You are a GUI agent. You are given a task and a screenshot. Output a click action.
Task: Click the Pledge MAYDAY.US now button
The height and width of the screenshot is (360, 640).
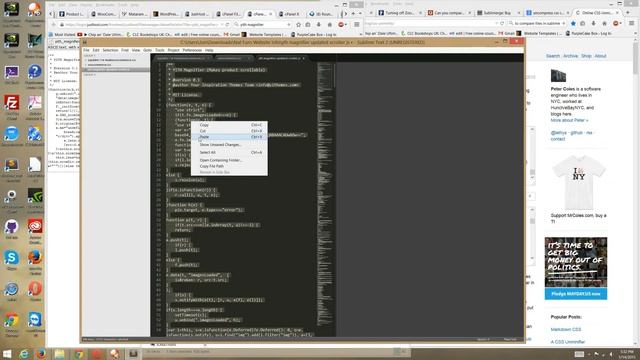(x=576, y=294)
